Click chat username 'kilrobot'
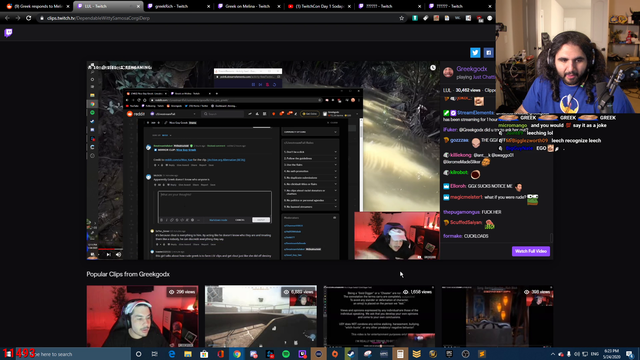 coord(459,173)
